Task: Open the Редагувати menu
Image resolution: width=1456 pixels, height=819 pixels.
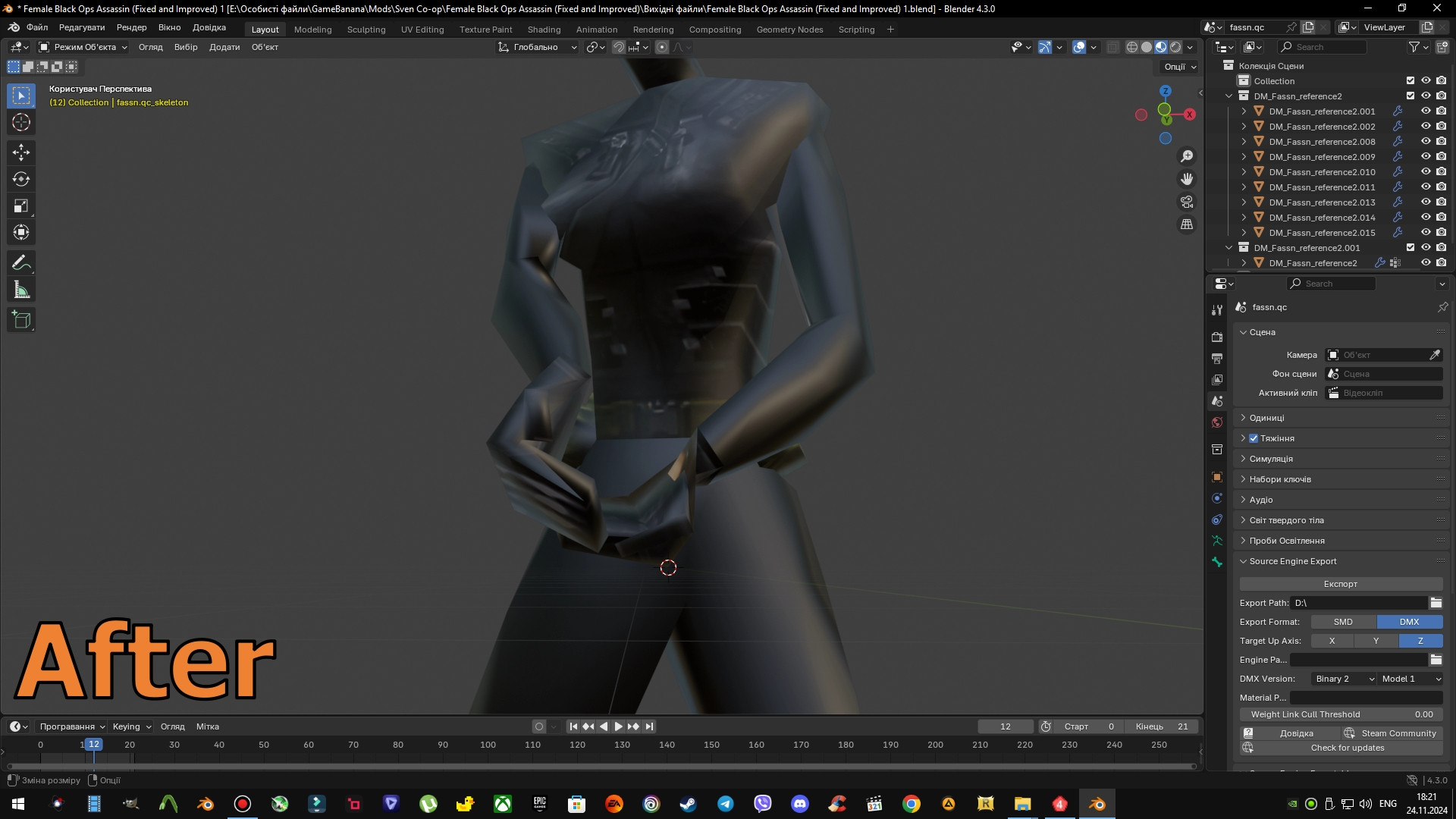Action: tap(82, 27)
